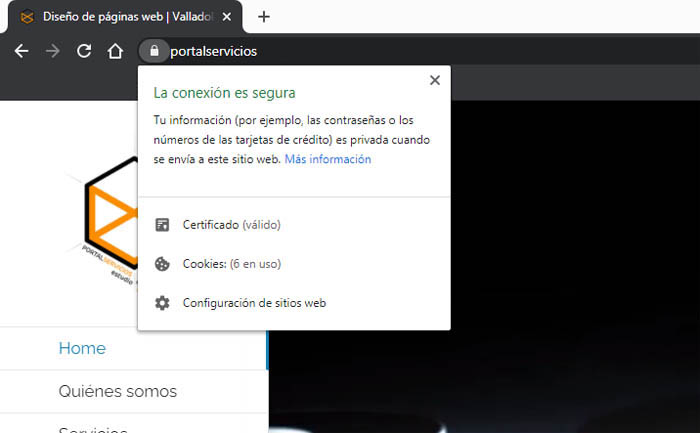Open the browser home page icon
700x433 pixels.
pos(116,51)
